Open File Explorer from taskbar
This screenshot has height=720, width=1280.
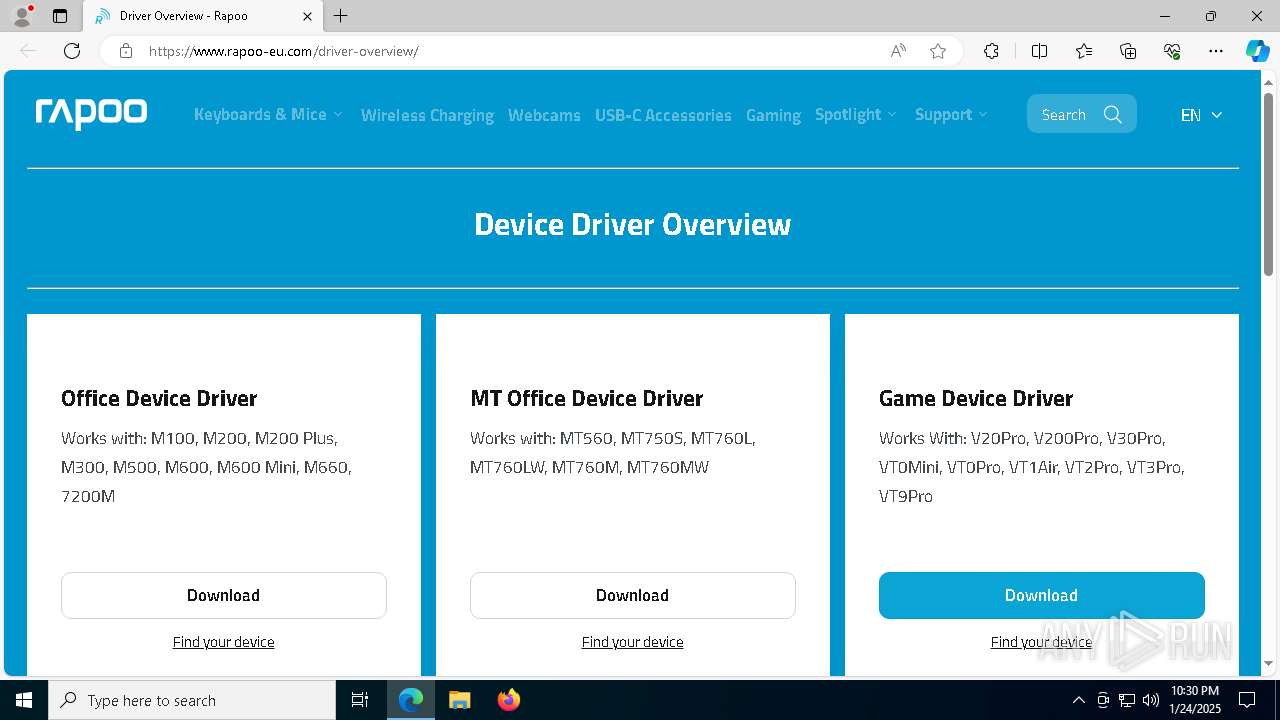(x=459, y=700)
